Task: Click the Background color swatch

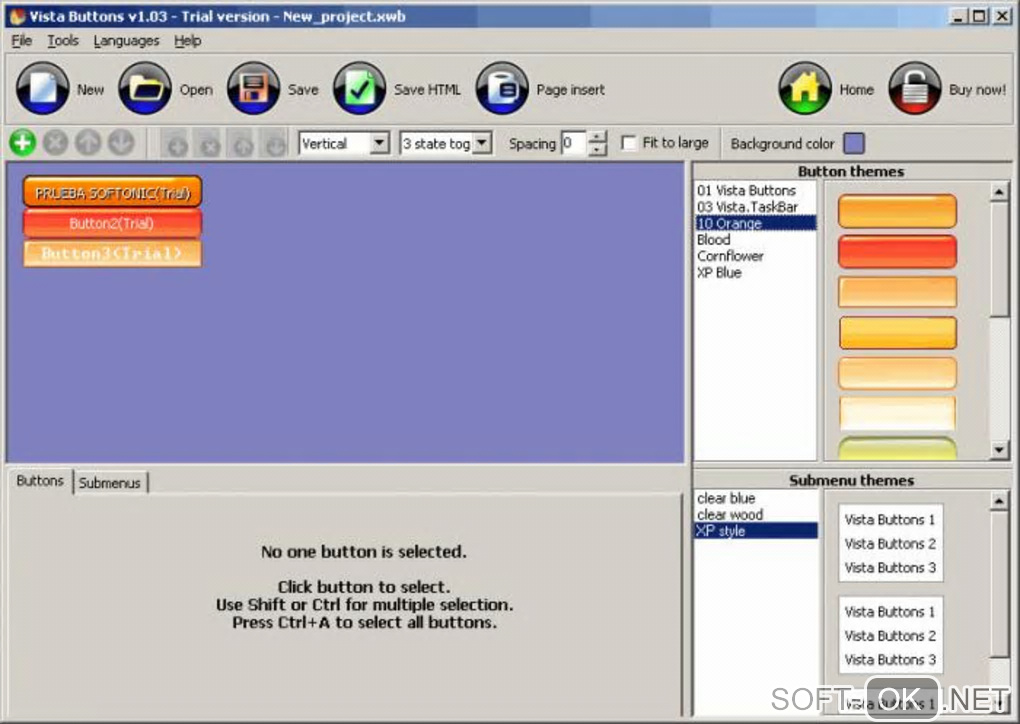Action: coord(854,143)
